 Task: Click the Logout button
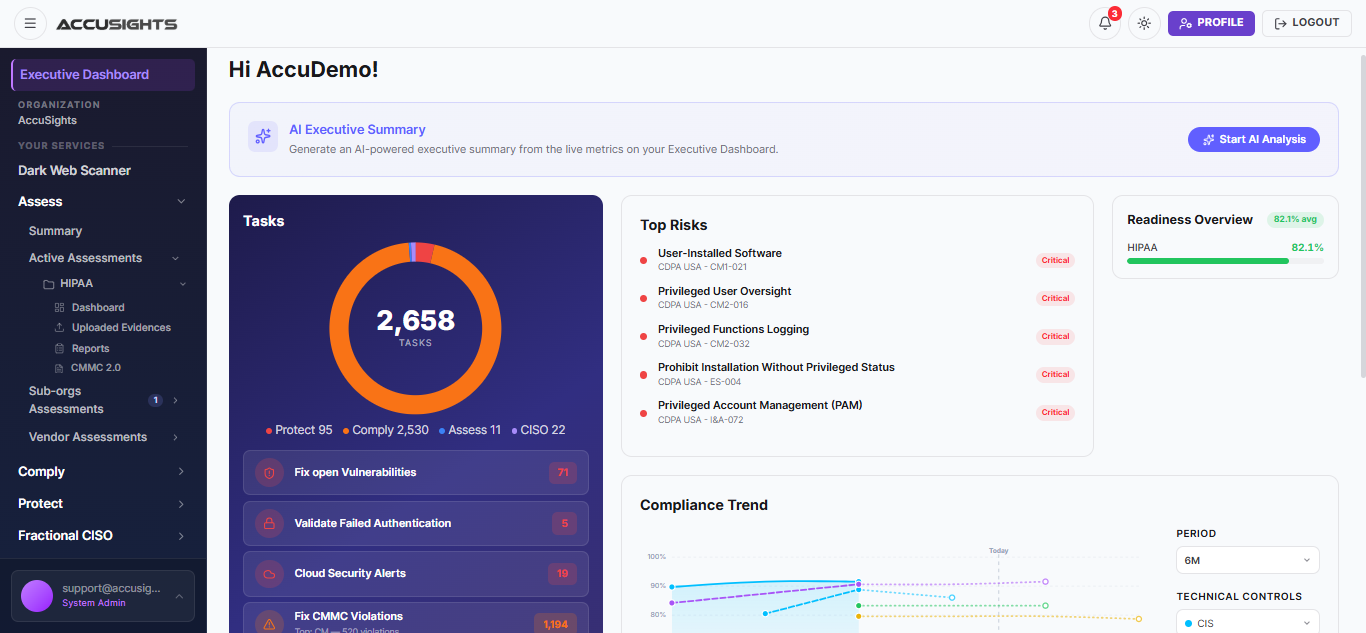tap(1307, 23)
